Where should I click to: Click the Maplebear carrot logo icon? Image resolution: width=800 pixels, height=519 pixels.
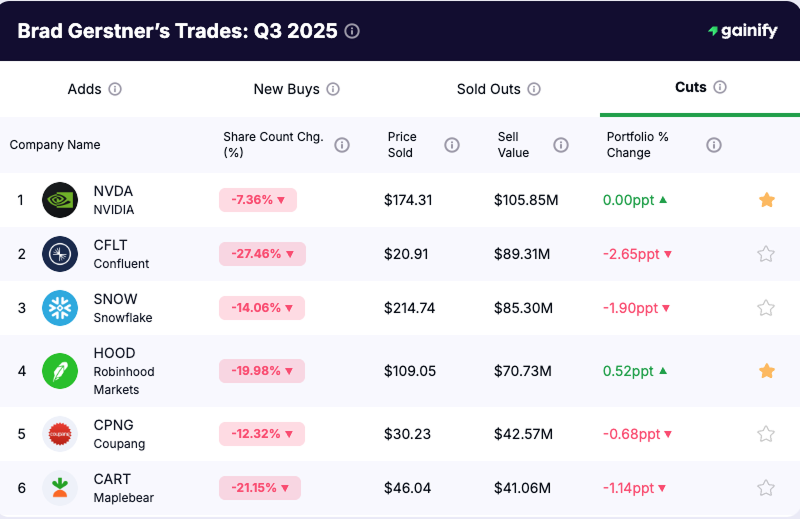[60, 488]
